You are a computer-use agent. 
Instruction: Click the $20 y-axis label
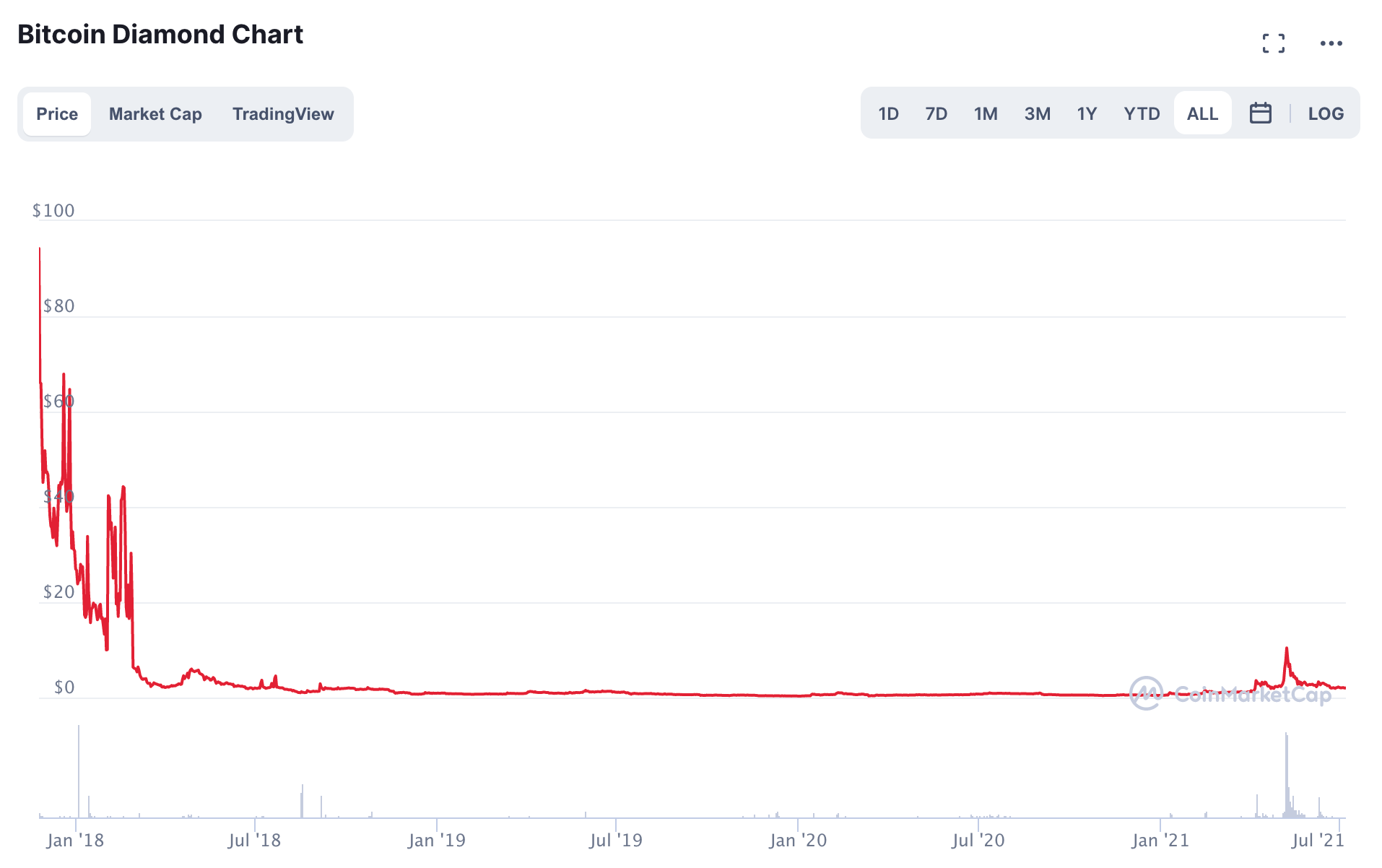tap(58, 592)
